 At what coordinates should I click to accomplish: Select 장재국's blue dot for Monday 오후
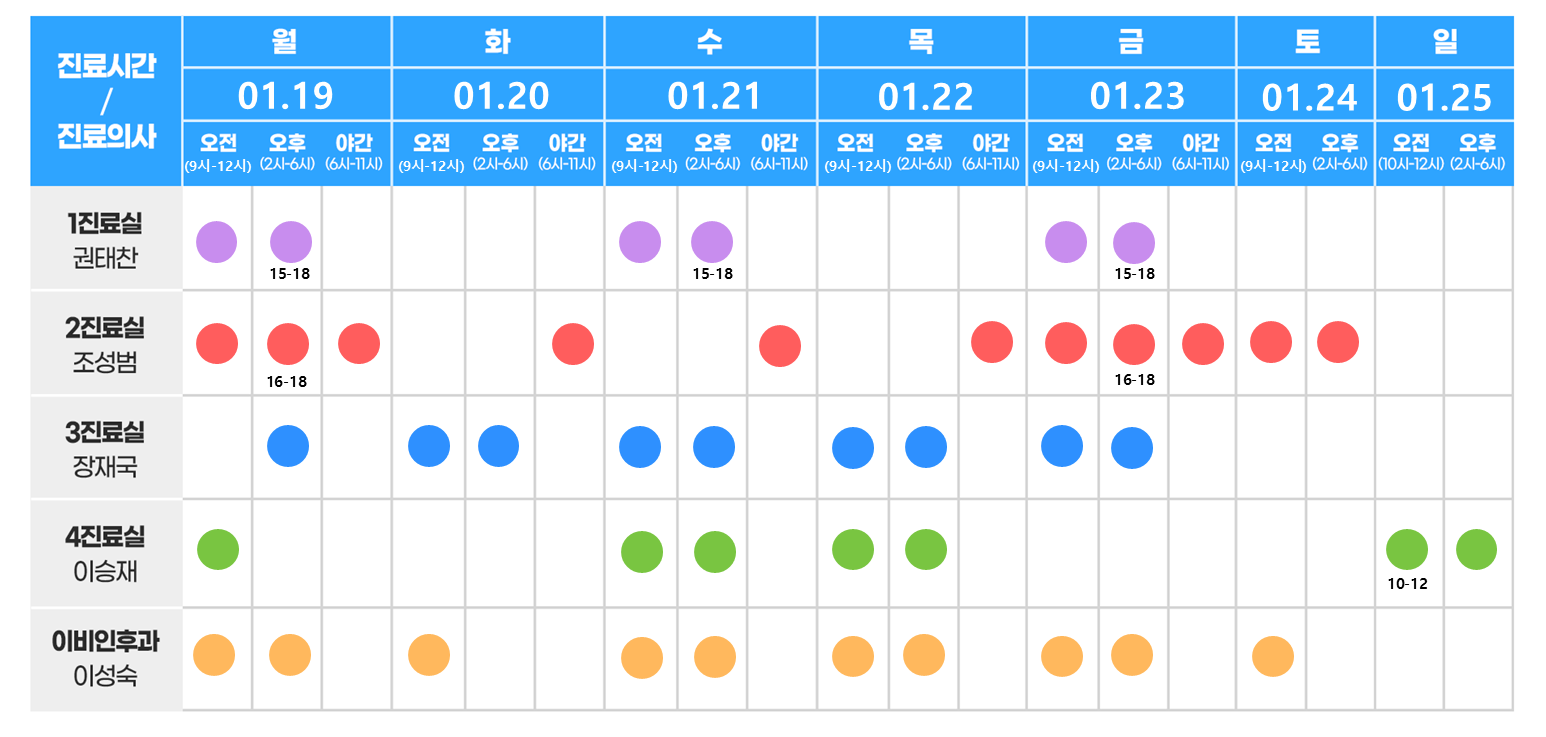pyautogui.click(x=288, y=446)
